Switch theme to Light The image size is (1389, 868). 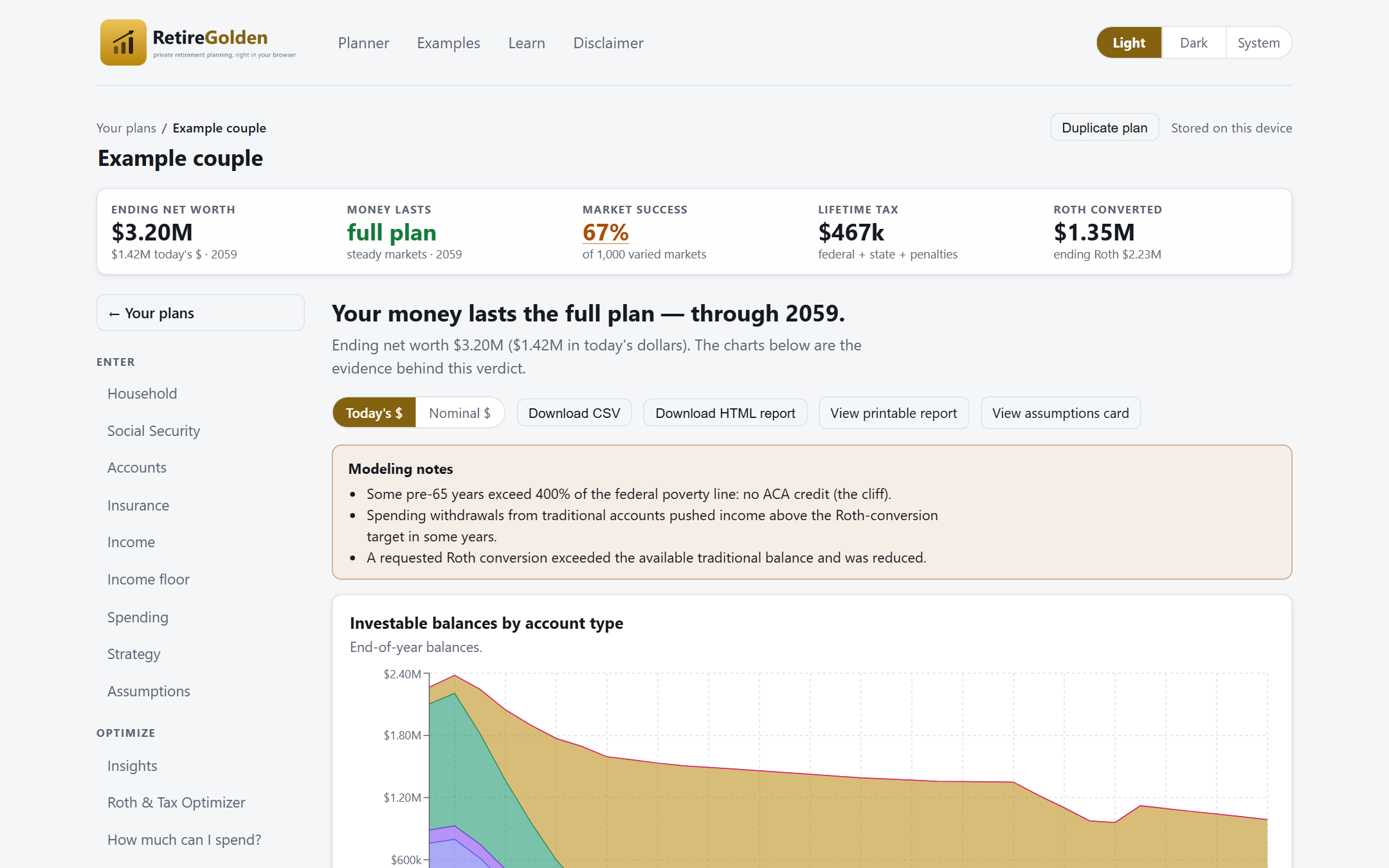pyautogui.click(x=1129, y=42)
